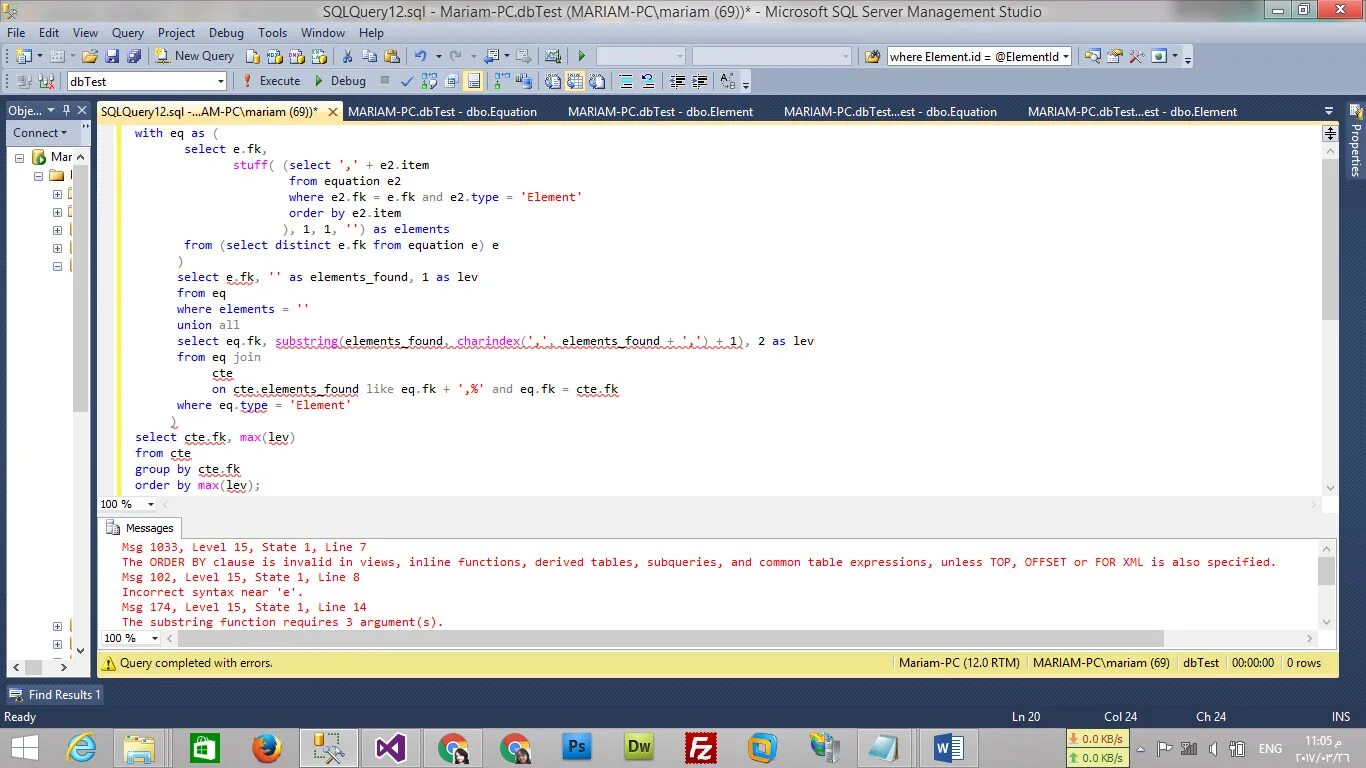Open the document tabs overflow dropdown
1366x768 pixels.
(1329, 111)
